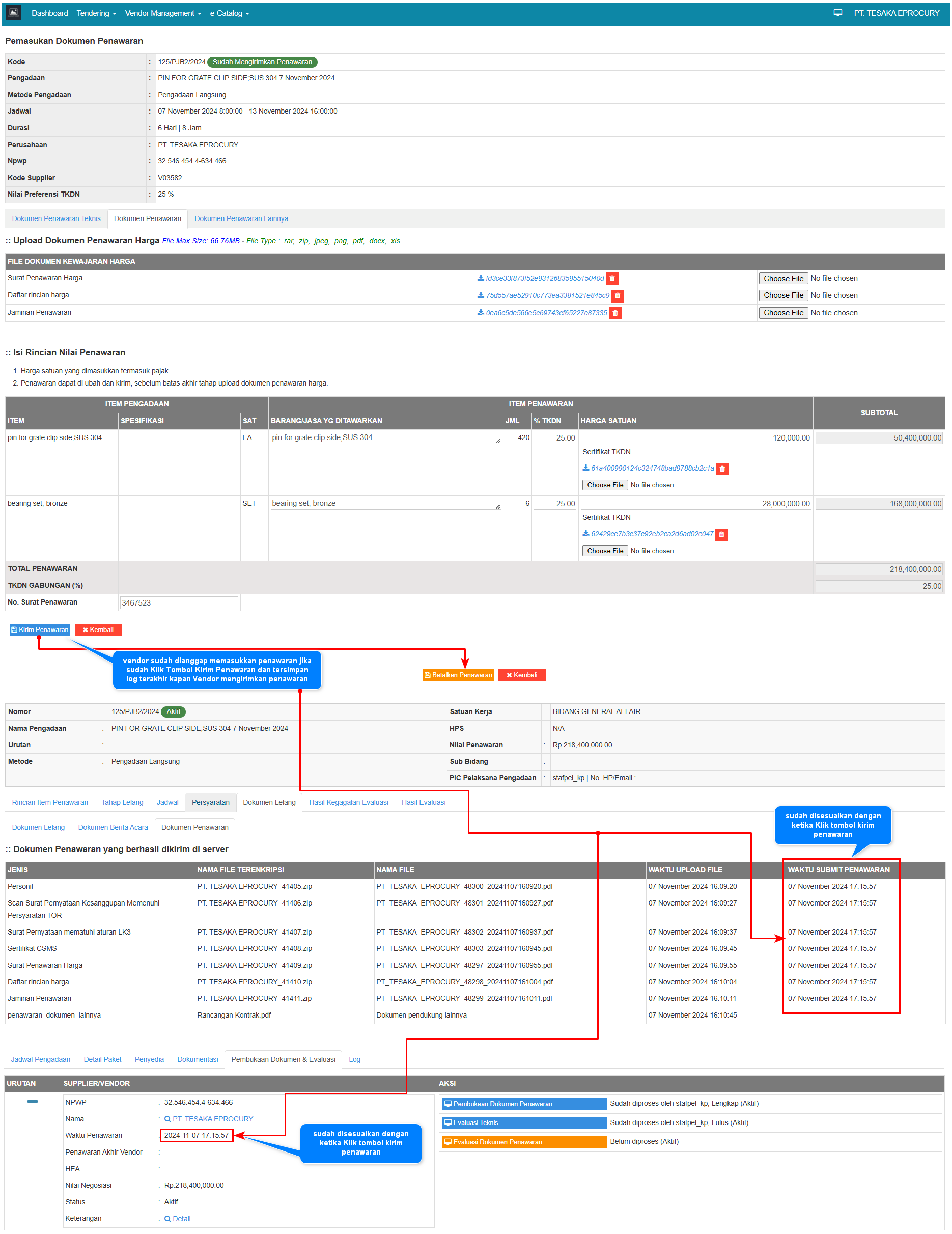This screenshot has height=1234, width=952.
Task: Remove the Jaminan Penawaran uploaded file
Action: click(615, 313)
